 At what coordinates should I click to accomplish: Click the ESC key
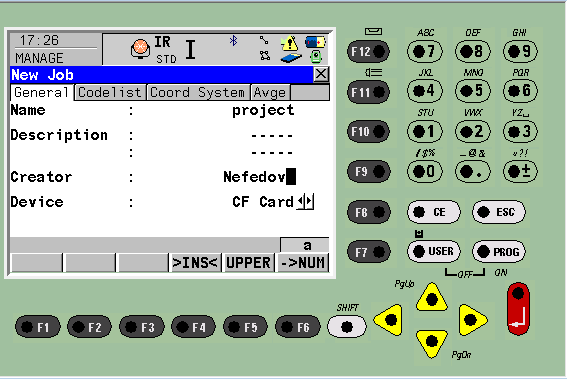[499, 212]
